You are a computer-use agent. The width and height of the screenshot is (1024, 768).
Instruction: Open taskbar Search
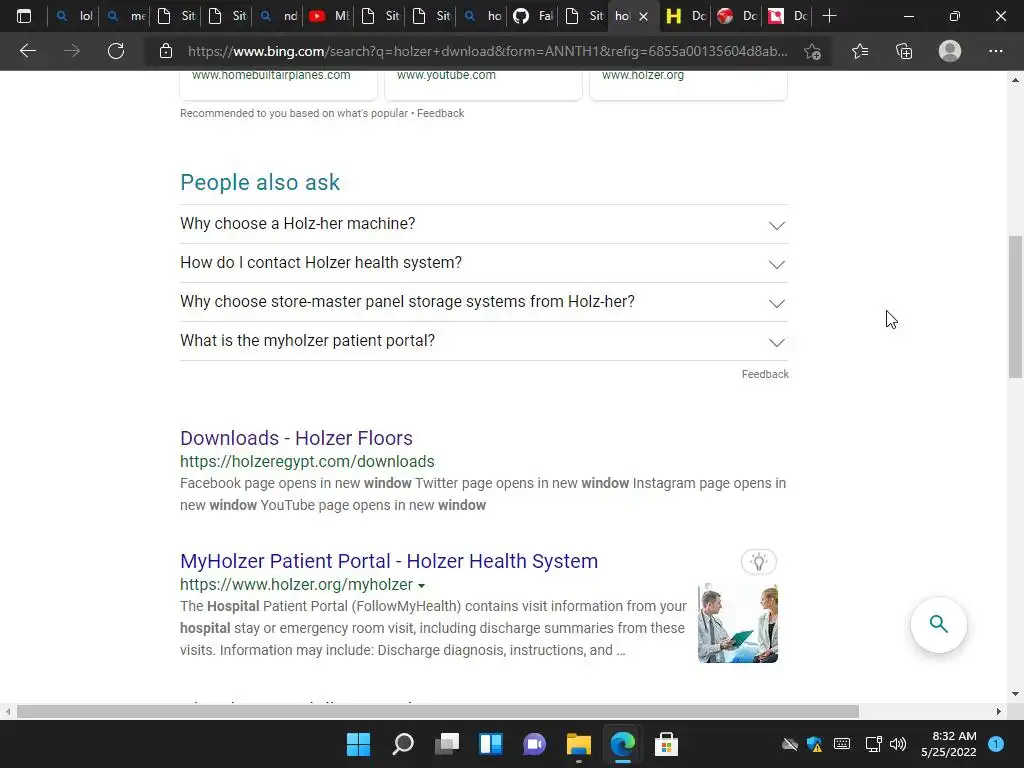click(x=402, y=744)
